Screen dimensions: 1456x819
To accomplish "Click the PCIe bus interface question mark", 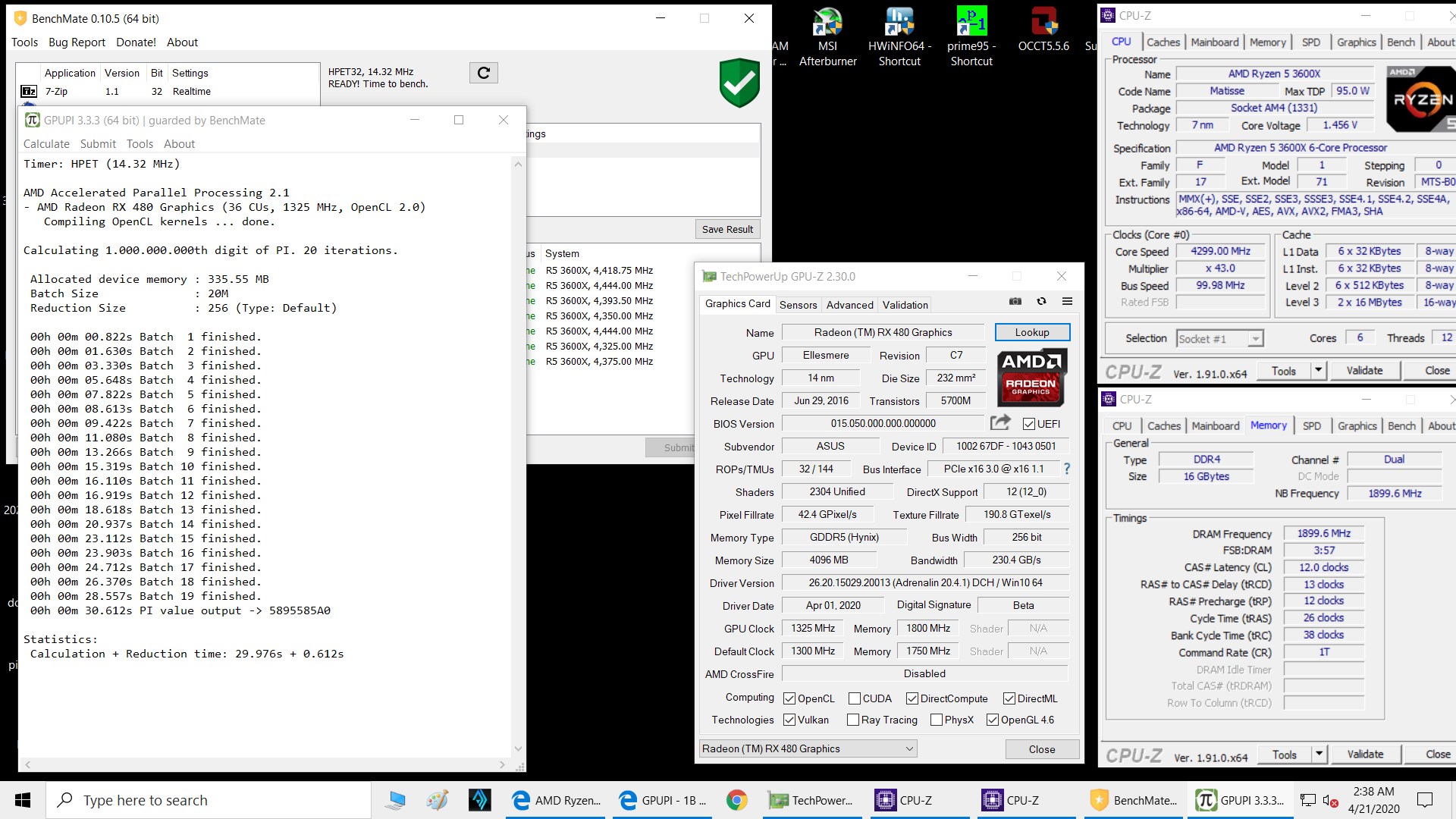I will click(1067, 469).
